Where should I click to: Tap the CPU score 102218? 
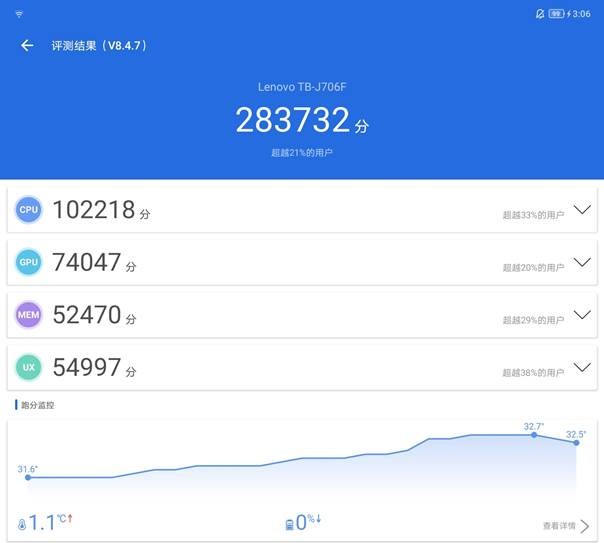click(94, 210)
